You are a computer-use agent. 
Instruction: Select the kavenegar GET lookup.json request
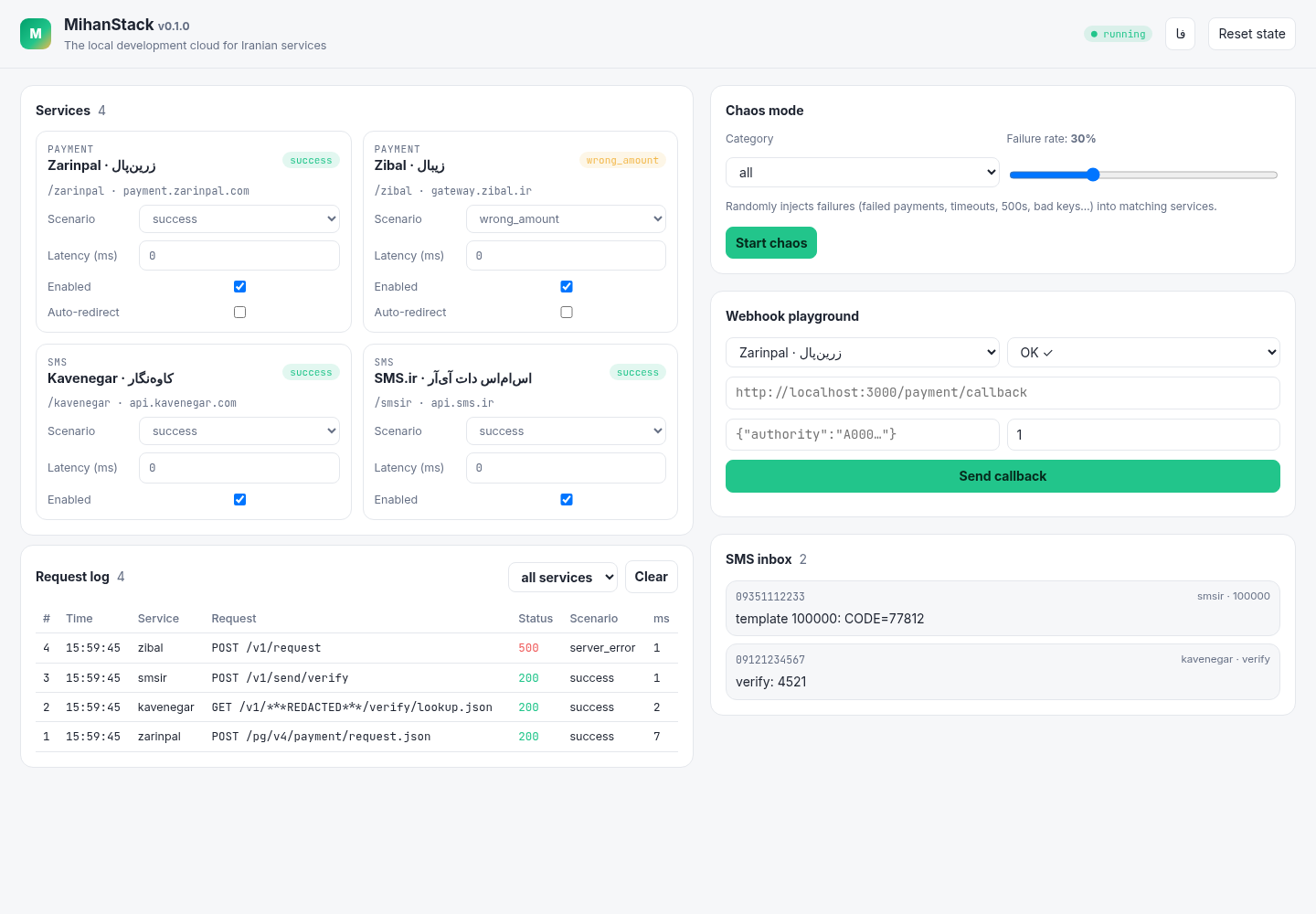point(352,707)
